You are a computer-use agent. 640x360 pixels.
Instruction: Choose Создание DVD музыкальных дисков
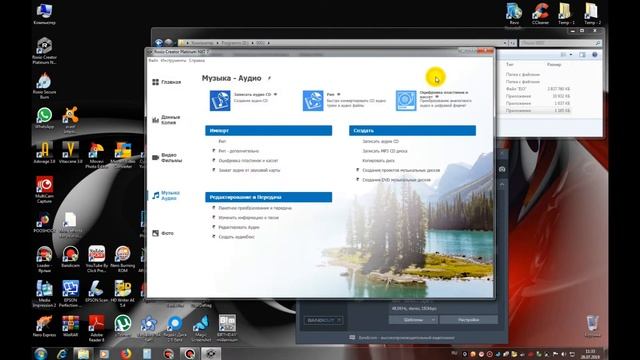pyautogui.click(x=396, y=180)
